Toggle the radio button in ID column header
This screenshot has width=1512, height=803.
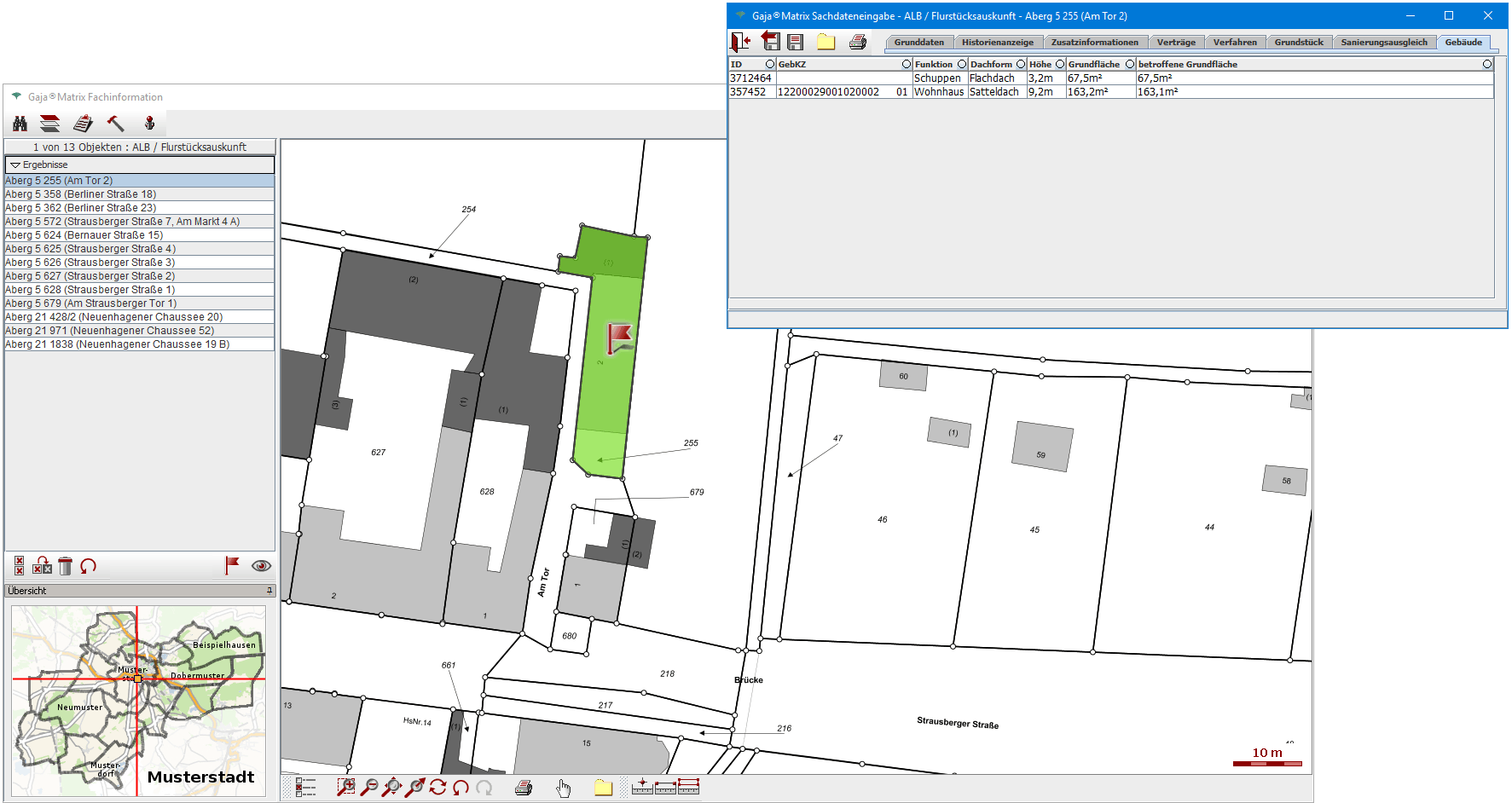(x=770, y=64)
